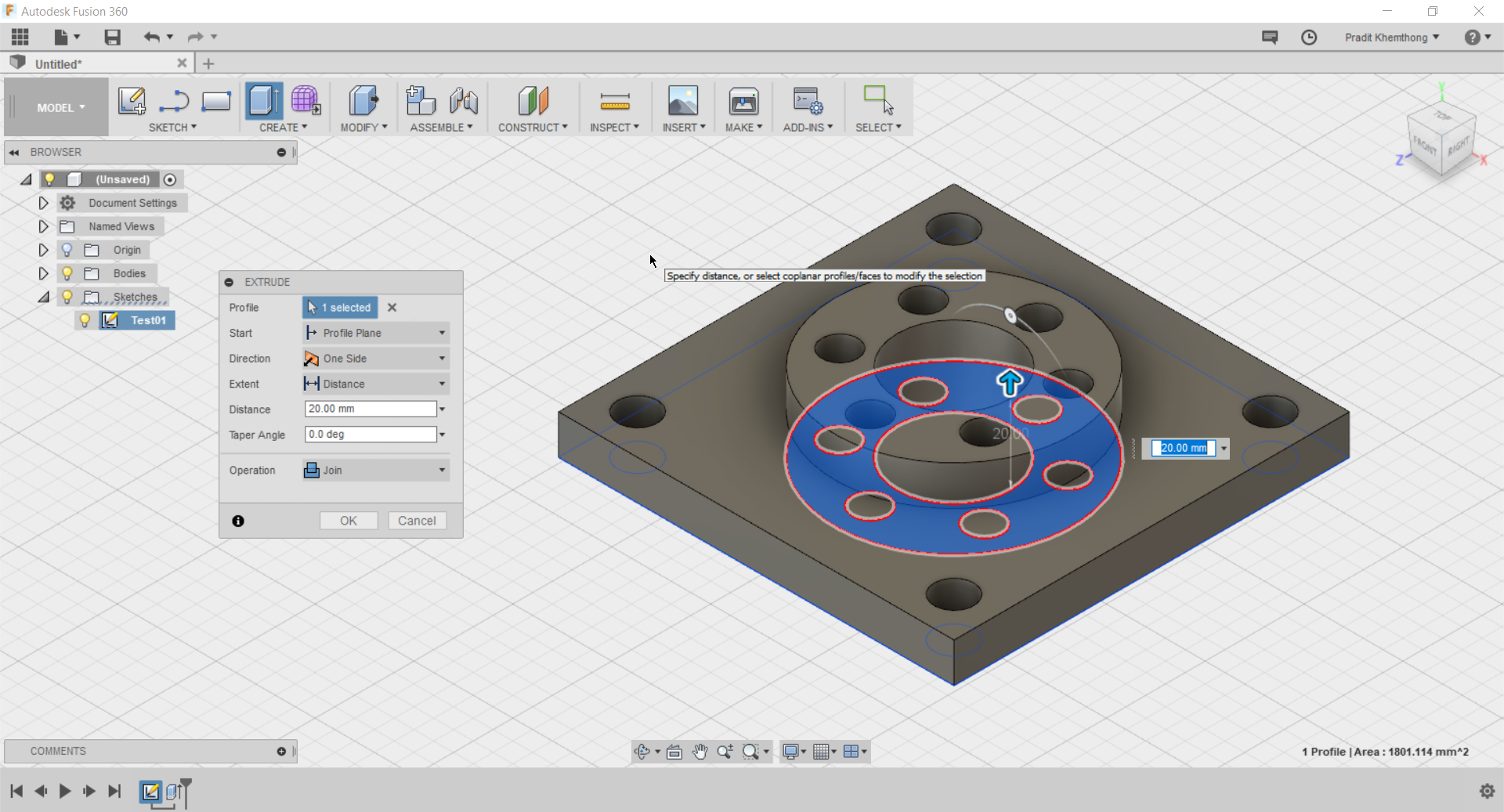Screen dimensions: 1504x812
Task: Cancel the Extrude operation
Action: click(x=417, y=521)
